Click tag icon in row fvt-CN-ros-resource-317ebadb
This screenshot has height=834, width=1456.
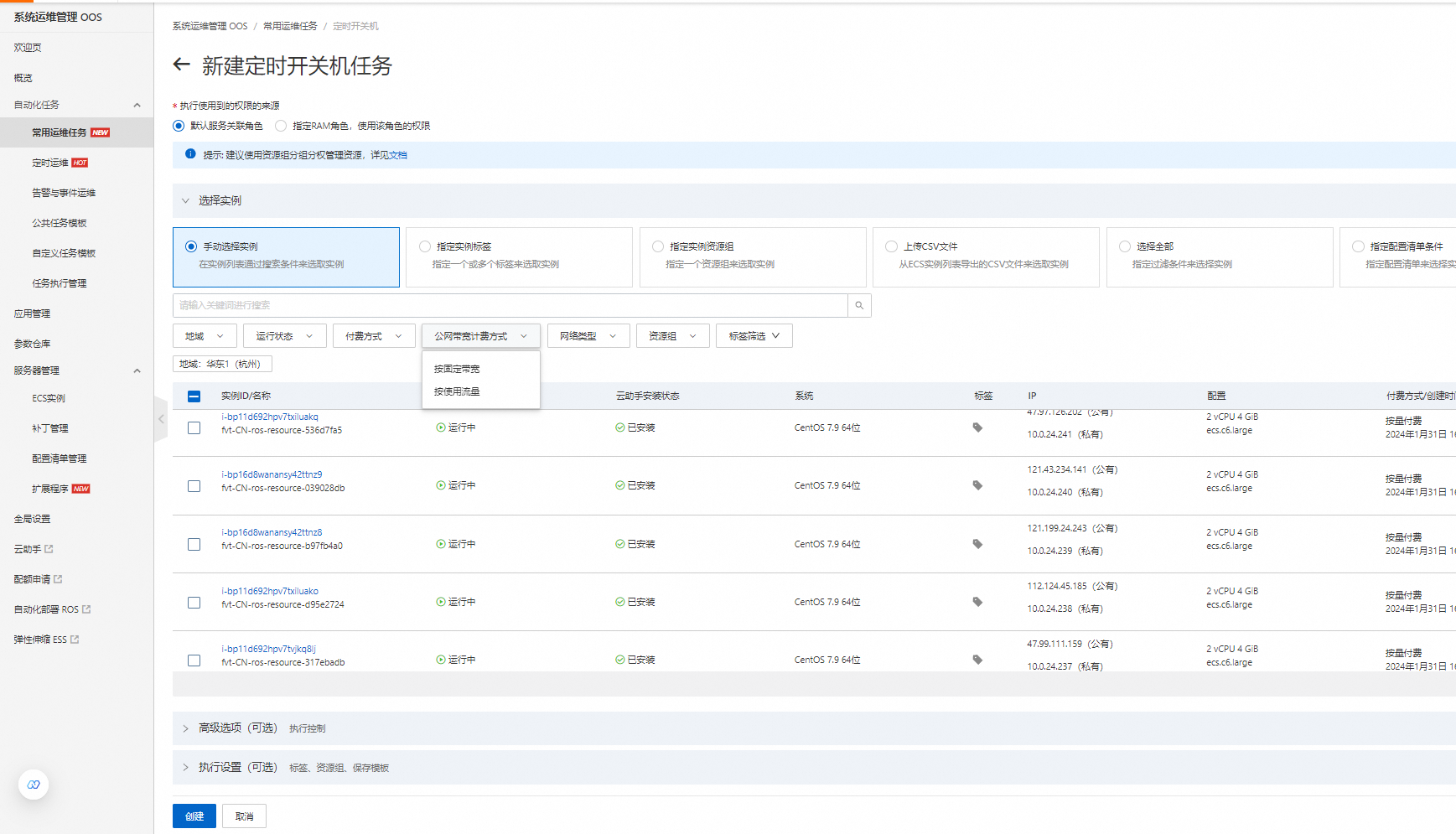coord(977,660)
